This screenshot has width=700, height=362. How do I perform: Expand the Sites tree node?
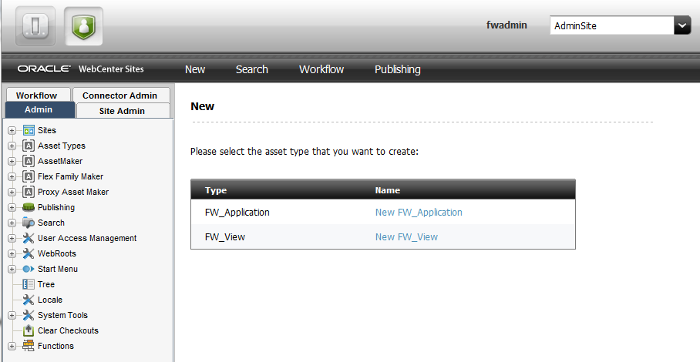tap(12, 130)
